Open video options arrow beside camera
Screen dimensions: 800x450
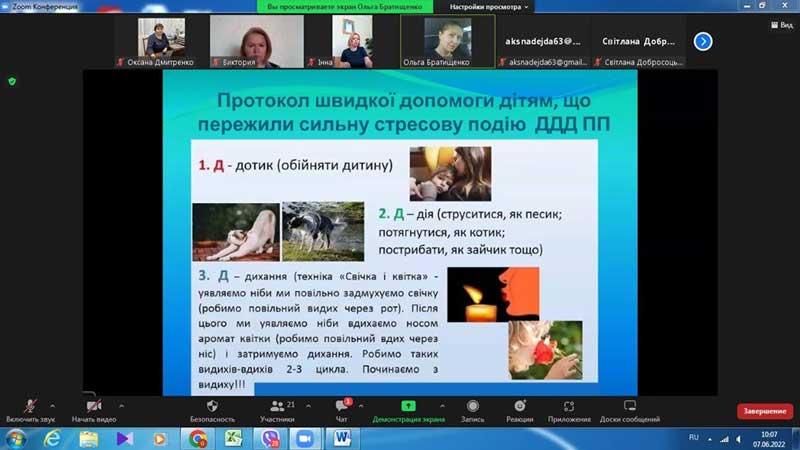(x=121, y=406)
